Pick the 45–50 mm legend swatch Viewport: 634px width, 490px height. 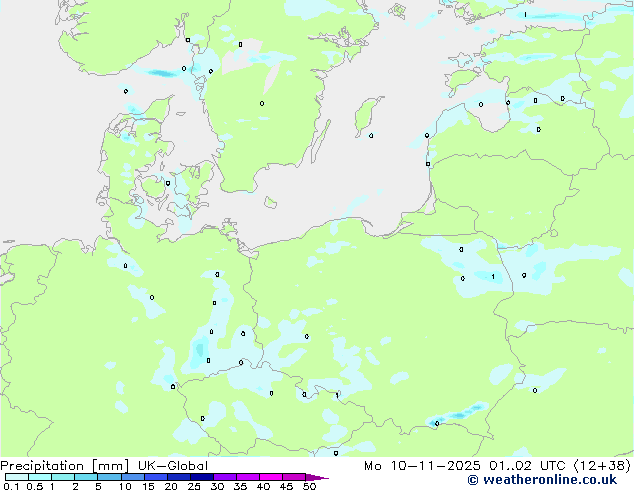(294, 477)
